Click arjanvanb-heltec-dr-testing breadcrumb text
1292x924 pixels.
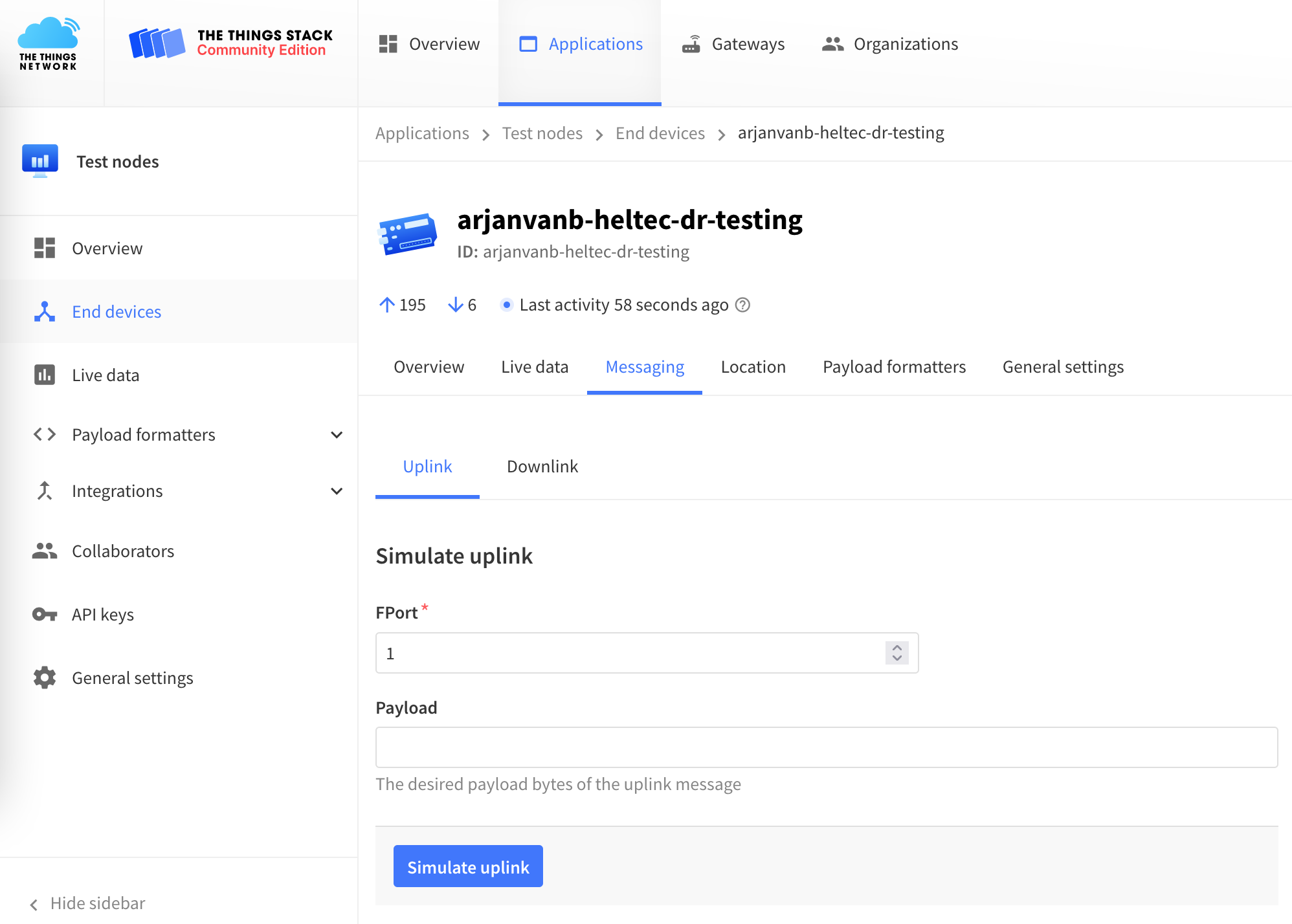pos(841,133)
